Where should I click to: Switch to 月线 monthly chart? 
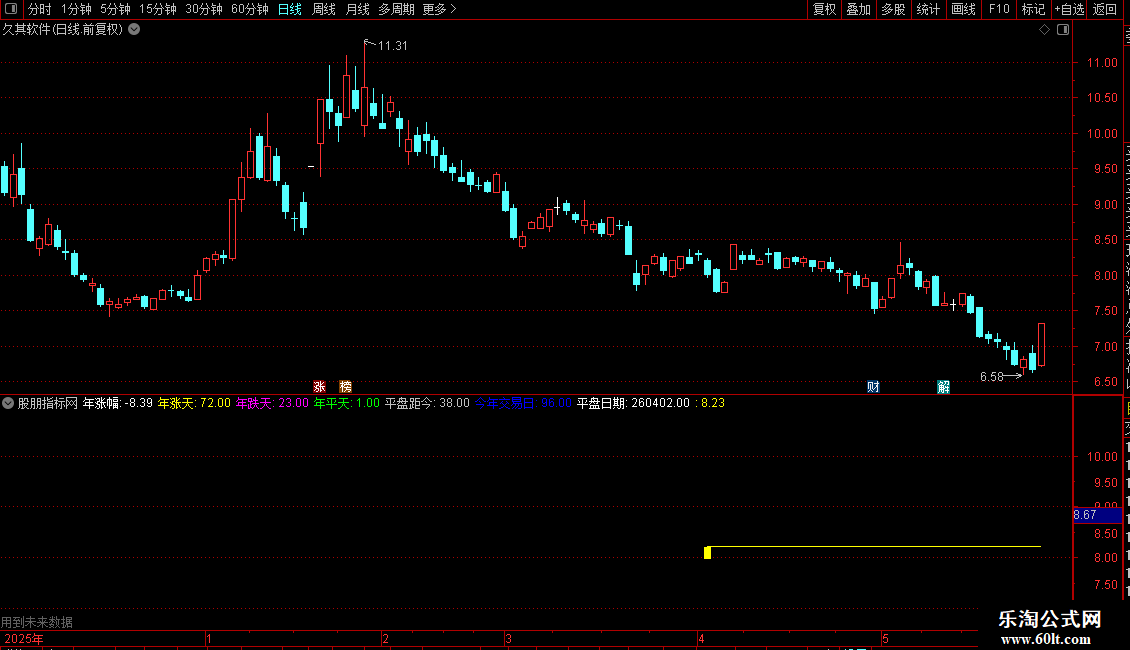pos(357,9)
